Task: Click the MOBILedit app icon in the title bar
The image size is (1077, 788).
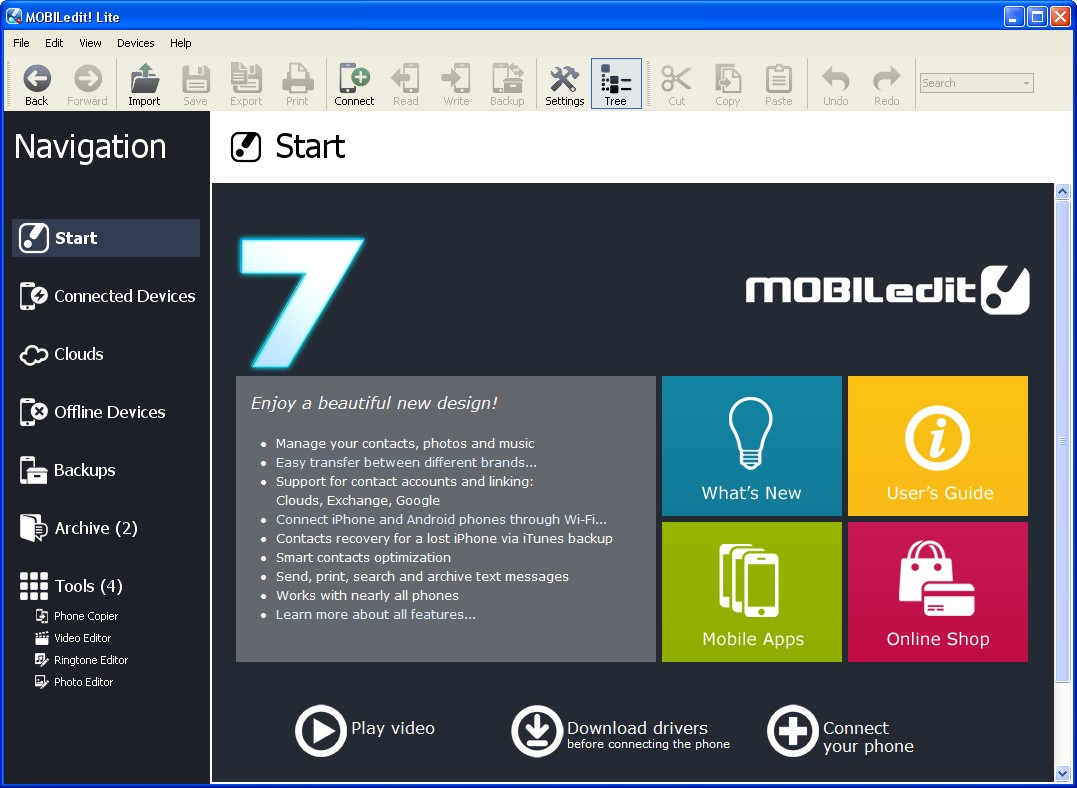Action: tap(14, 16)
